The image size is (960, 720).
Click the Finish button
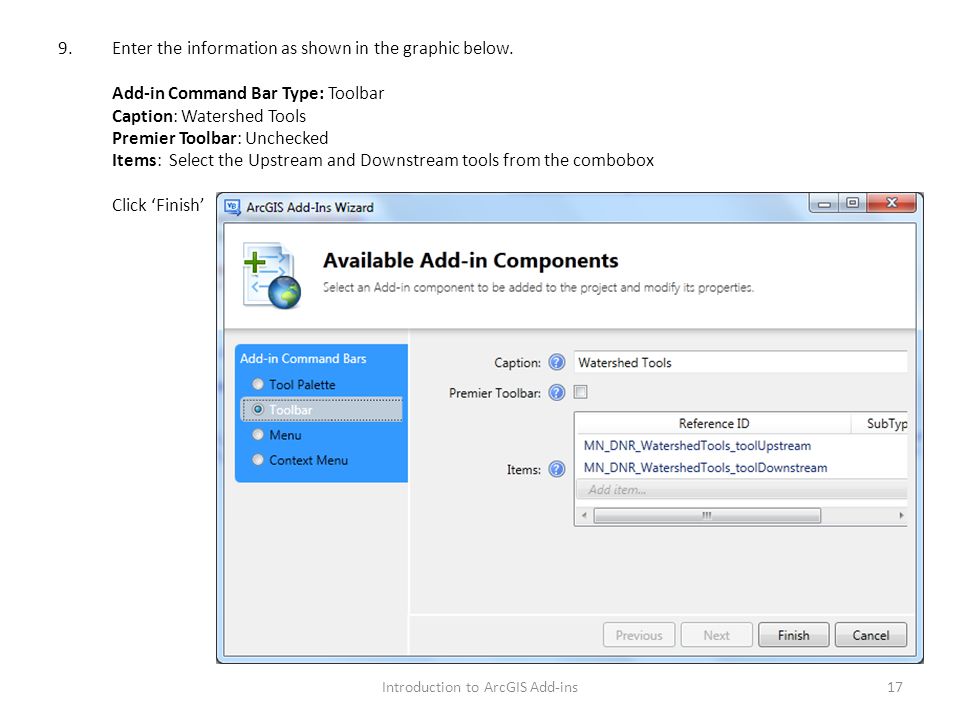coord(793,636)
